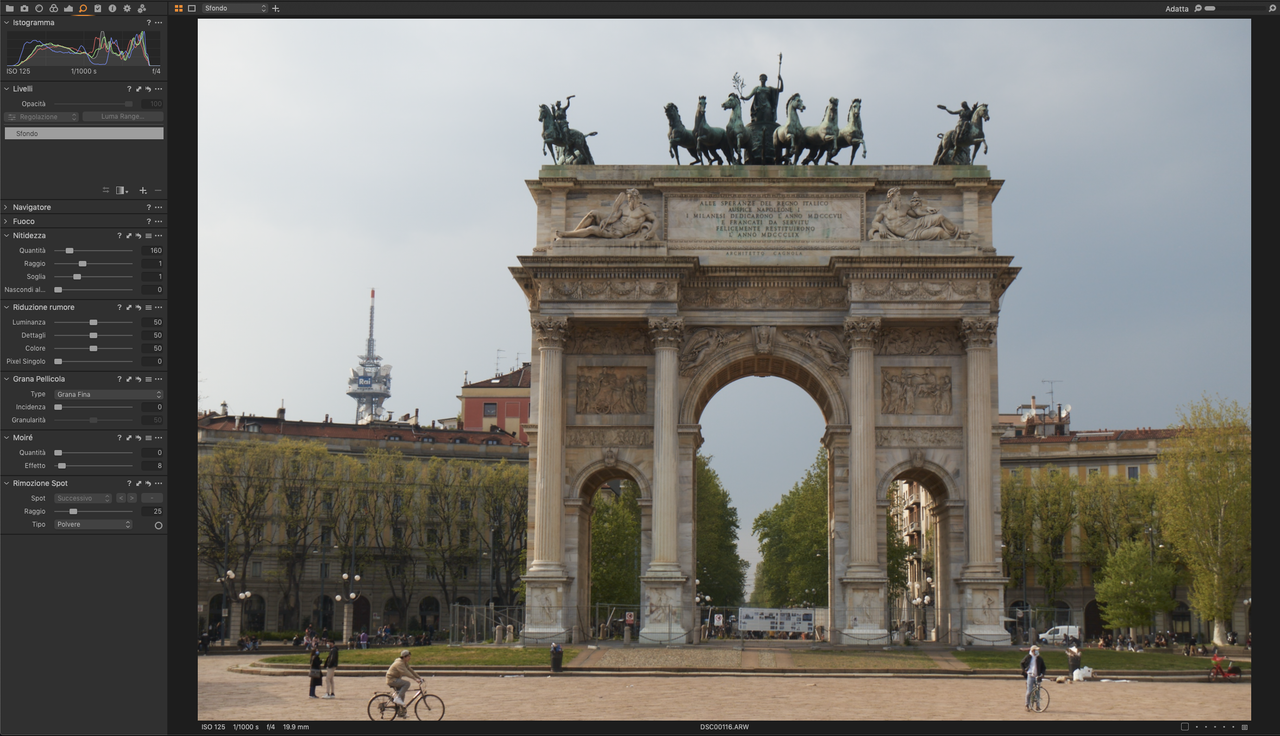Viewport: 1280px width, 736px height.
Task: Collapse the Grana Pellicola panel
Action: 6,379
